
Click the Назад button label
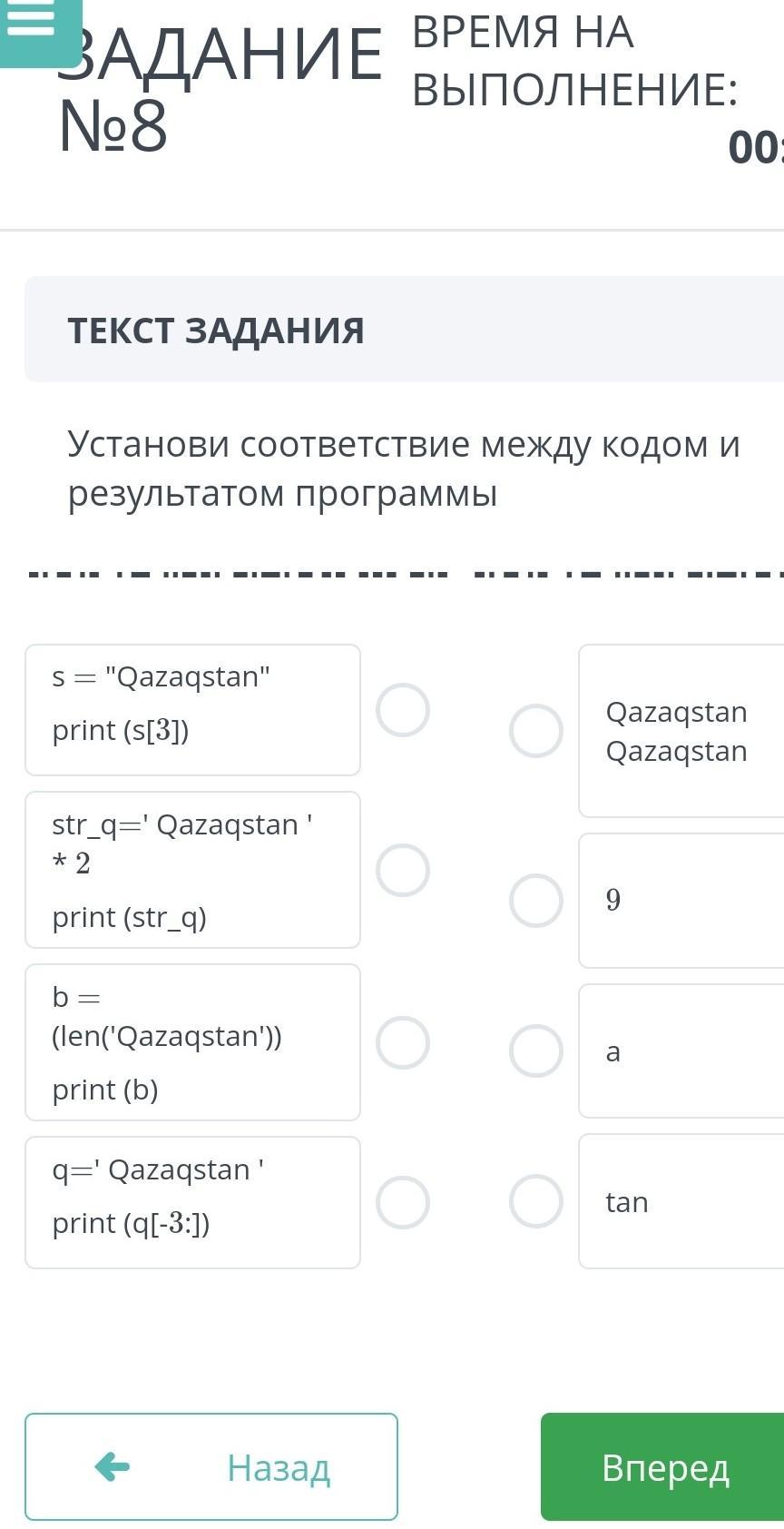tap(278, 1467)
